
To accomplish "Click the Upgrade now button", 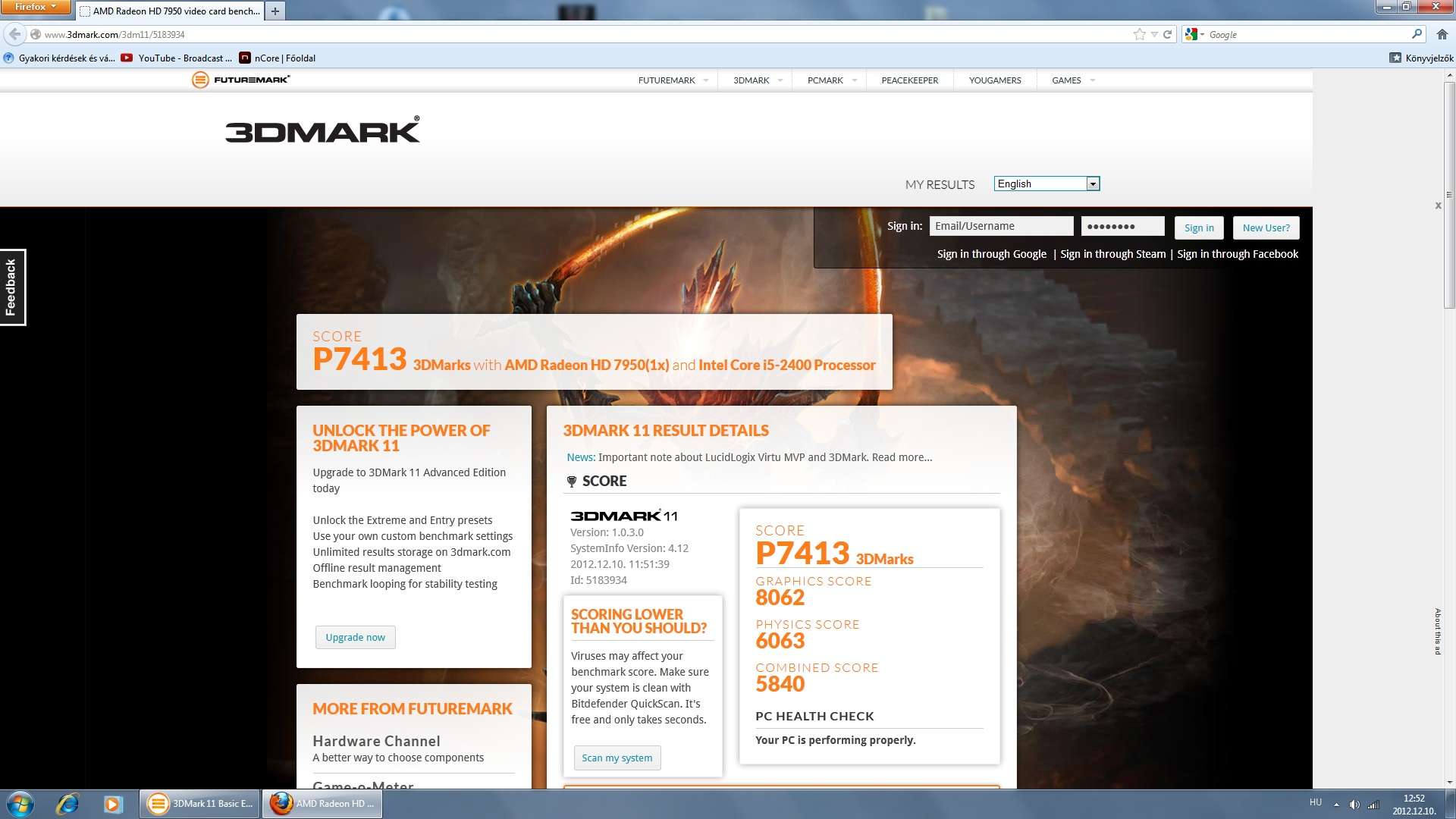I will pos(355,637).
